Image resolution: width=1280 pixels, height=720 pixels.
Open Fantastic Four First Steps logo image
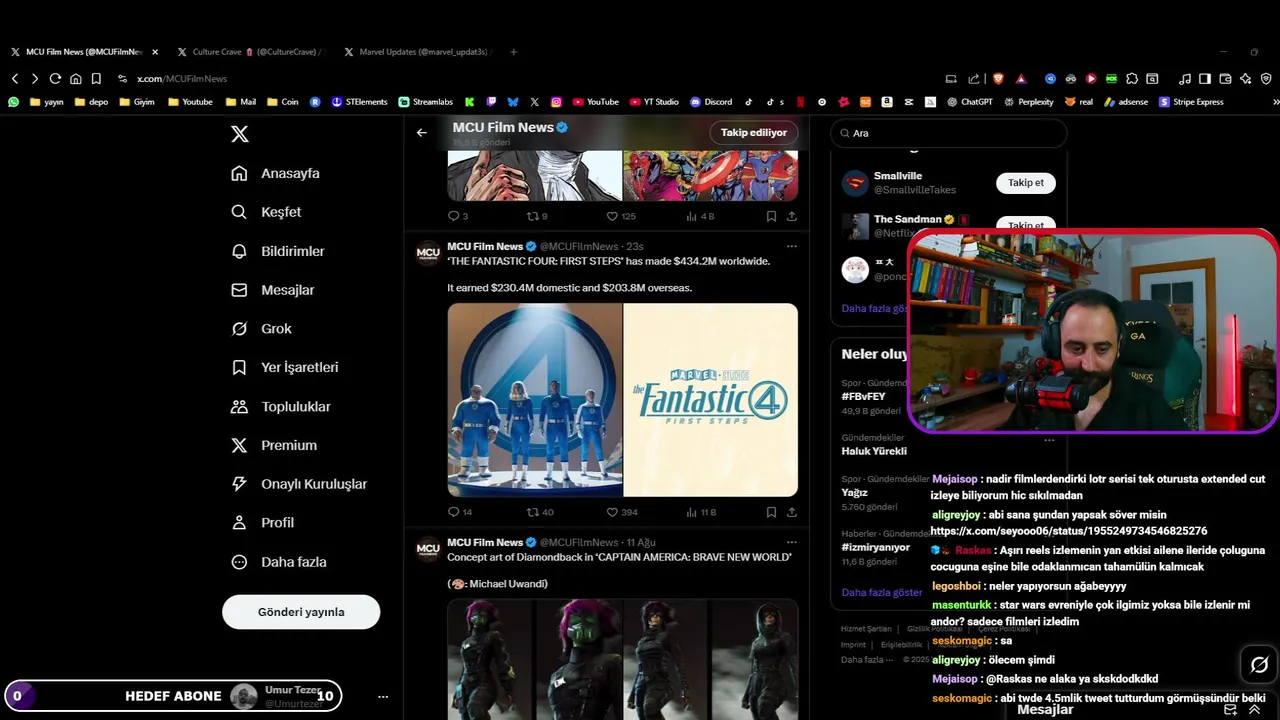click(x=711, y=400)
